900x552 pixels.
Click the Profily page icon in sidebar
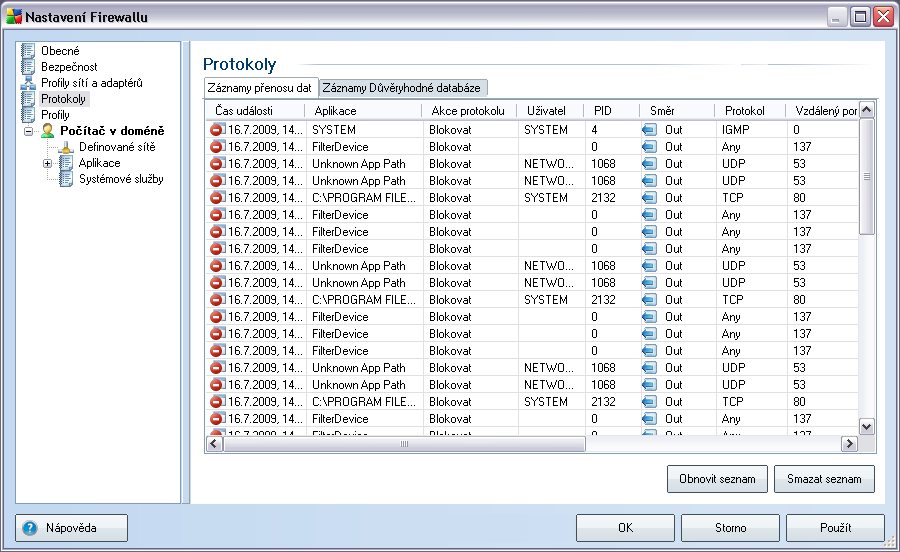[28, 115]
